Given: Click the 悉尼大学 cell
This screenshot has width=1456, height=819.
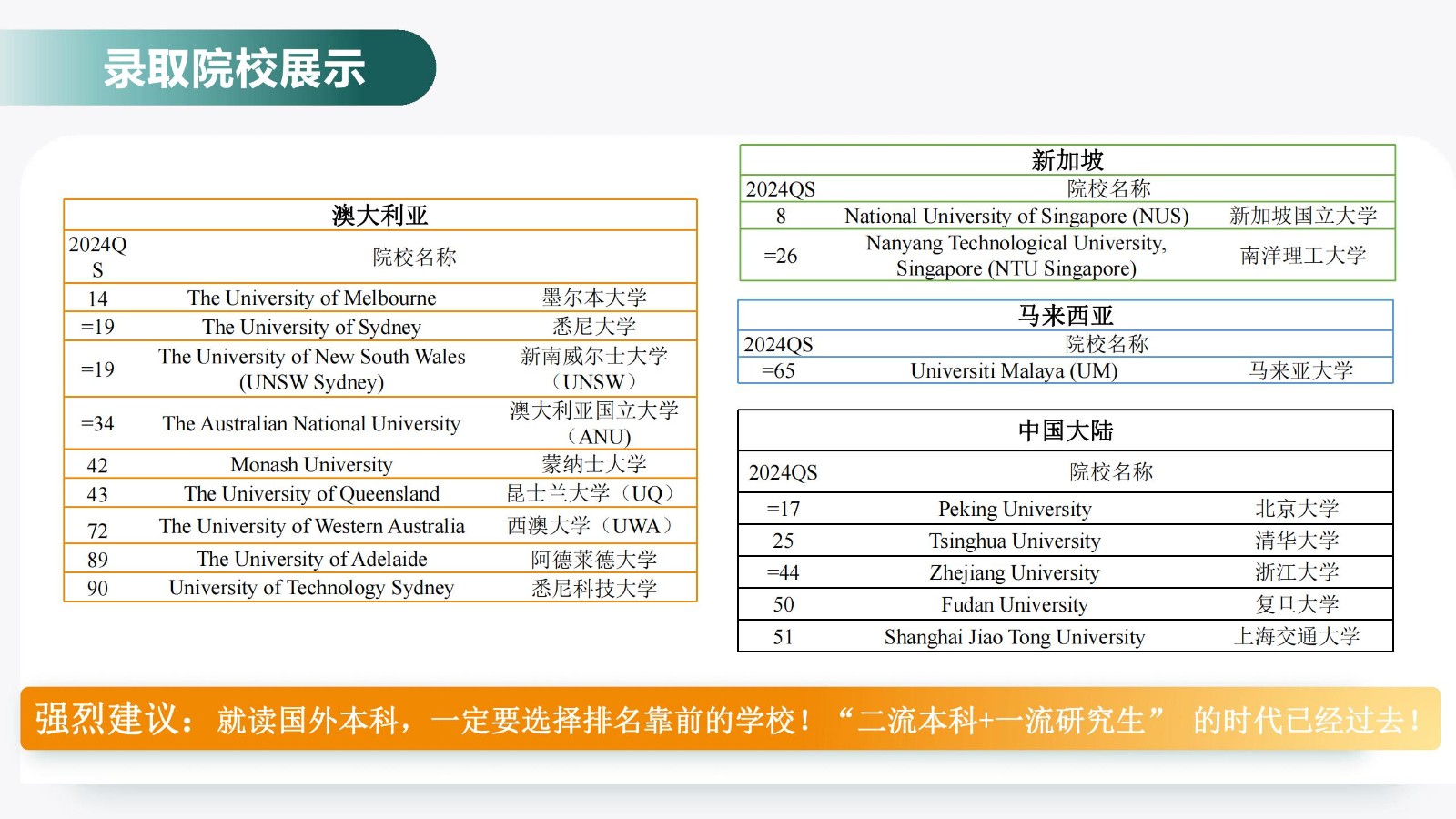Looking at the screenshot, I should pyautogui.click(x=594, y=327).
